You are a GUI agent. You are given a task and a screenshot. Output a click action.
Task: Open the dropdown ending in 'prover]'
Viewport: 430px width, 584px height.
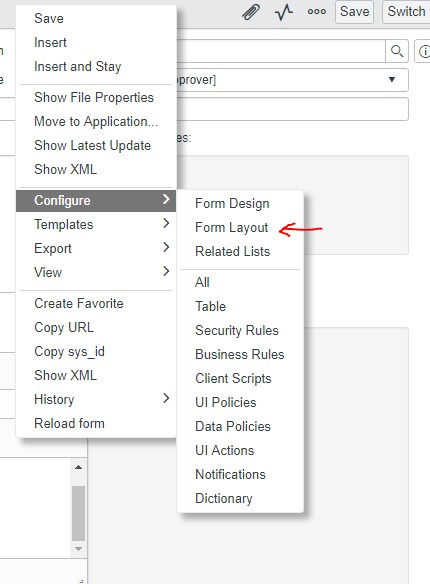point(292,80)
